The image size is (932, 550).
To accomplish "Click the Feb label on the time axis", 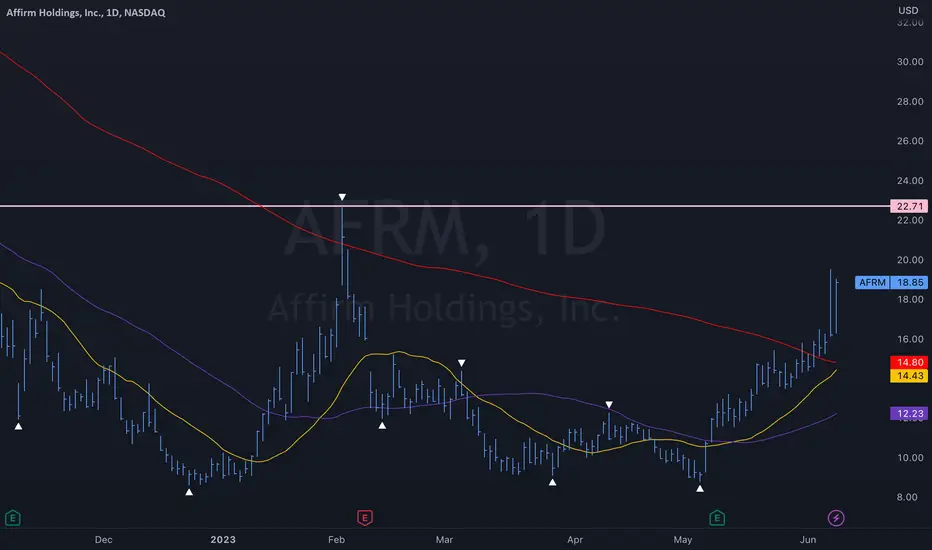I will 336,539.
